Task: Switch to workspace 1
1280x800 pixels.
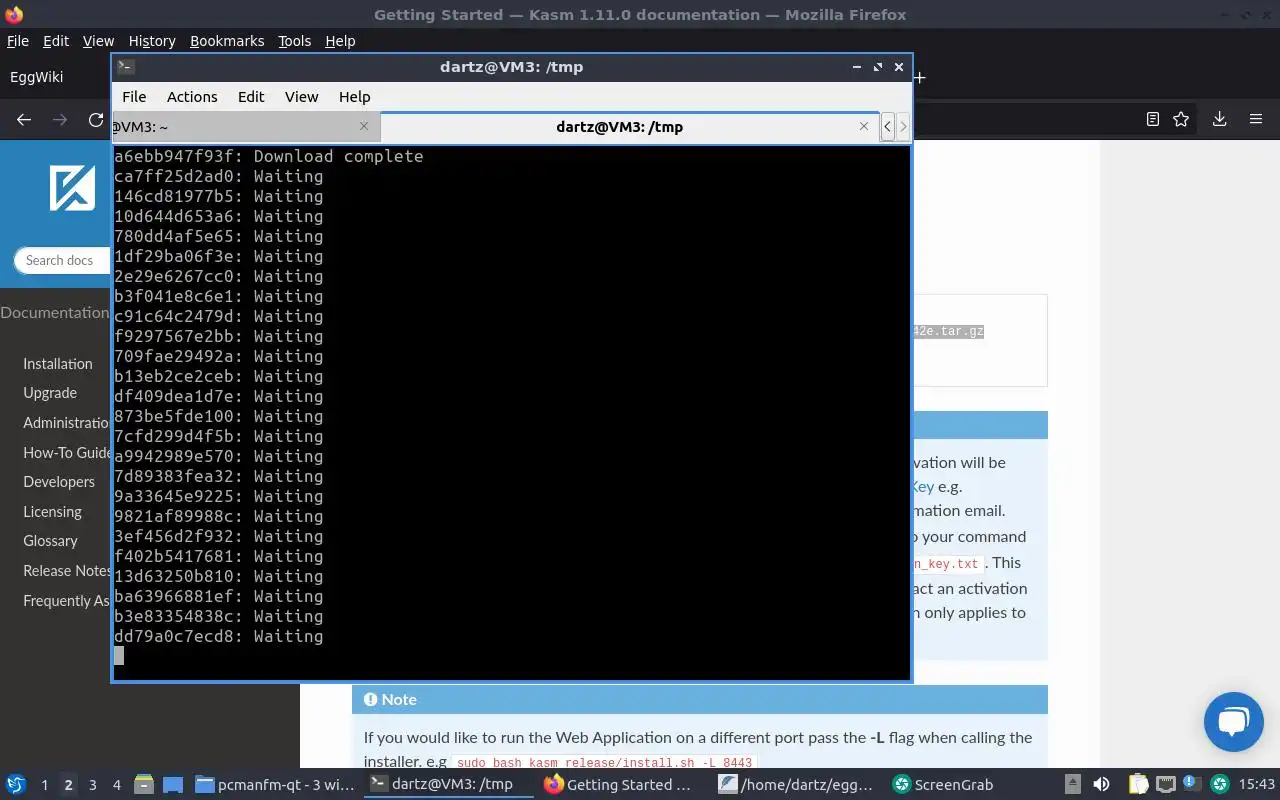Action: point(44,785)
